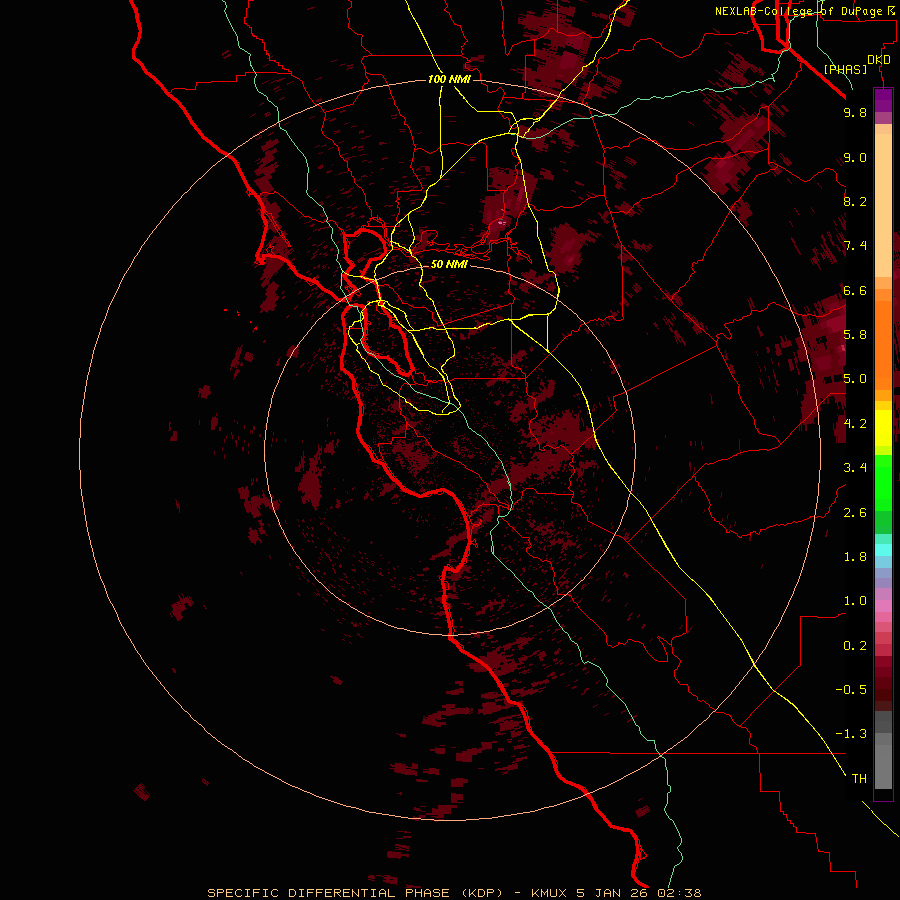
Task: Click the 02:38 timestamp in the footer
Action: point(680,893)
